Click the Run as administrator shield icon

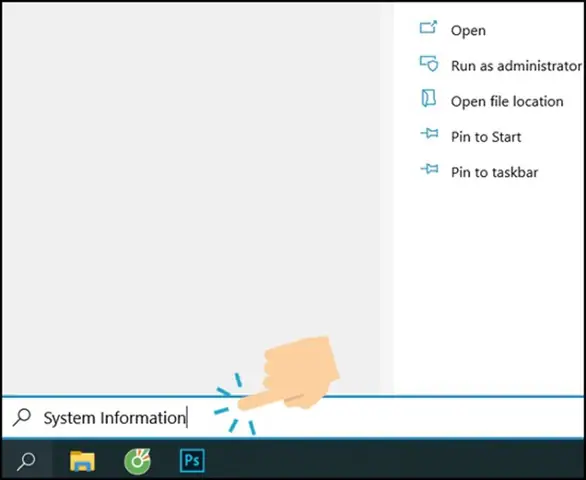point(429,64)
